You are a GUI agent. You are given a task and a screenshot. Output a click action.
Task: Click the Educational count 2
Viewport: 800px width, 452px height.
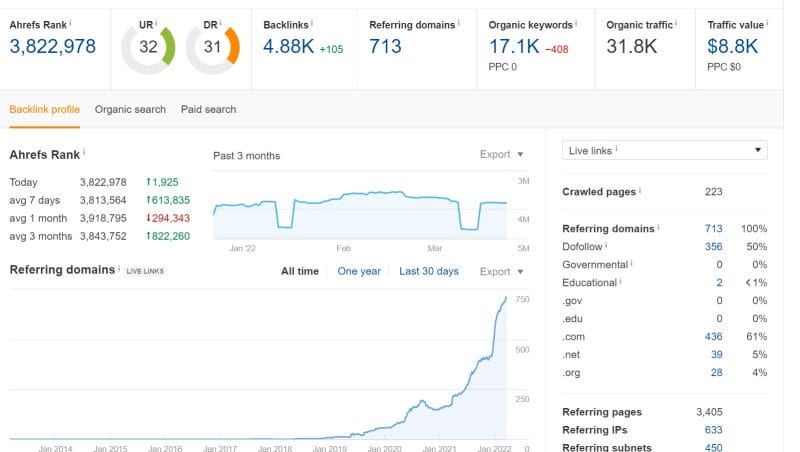(719, 283)
